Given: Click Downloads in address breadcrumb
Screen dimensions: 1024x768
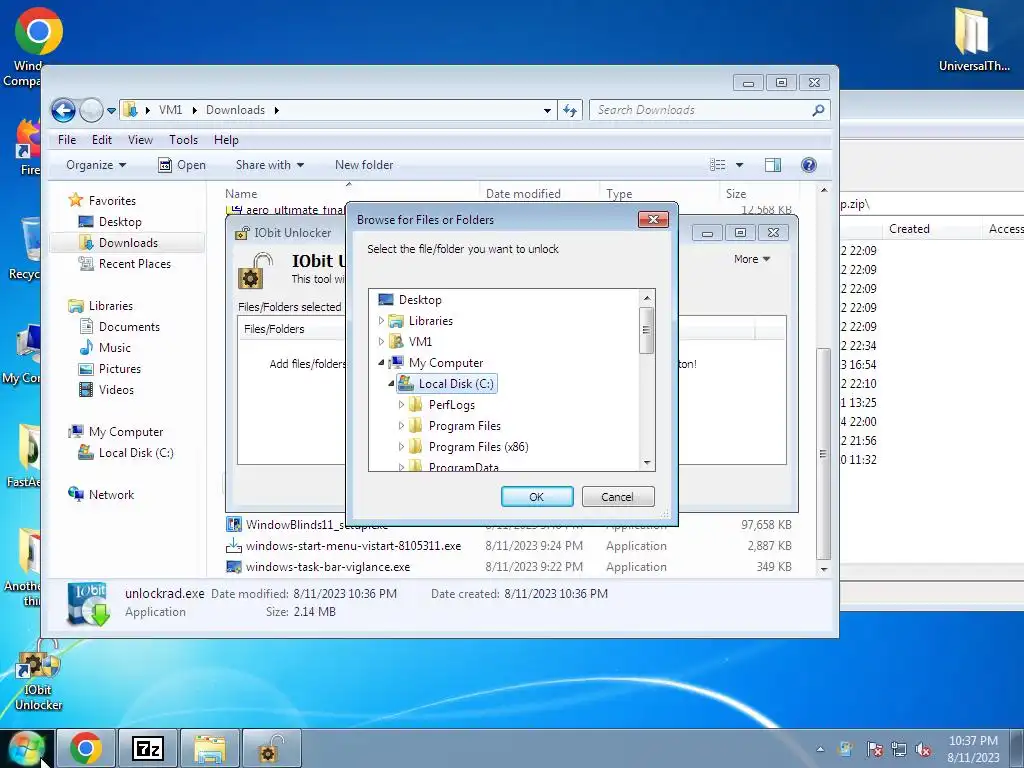Looking at the screenshot, I should point(235,110).
